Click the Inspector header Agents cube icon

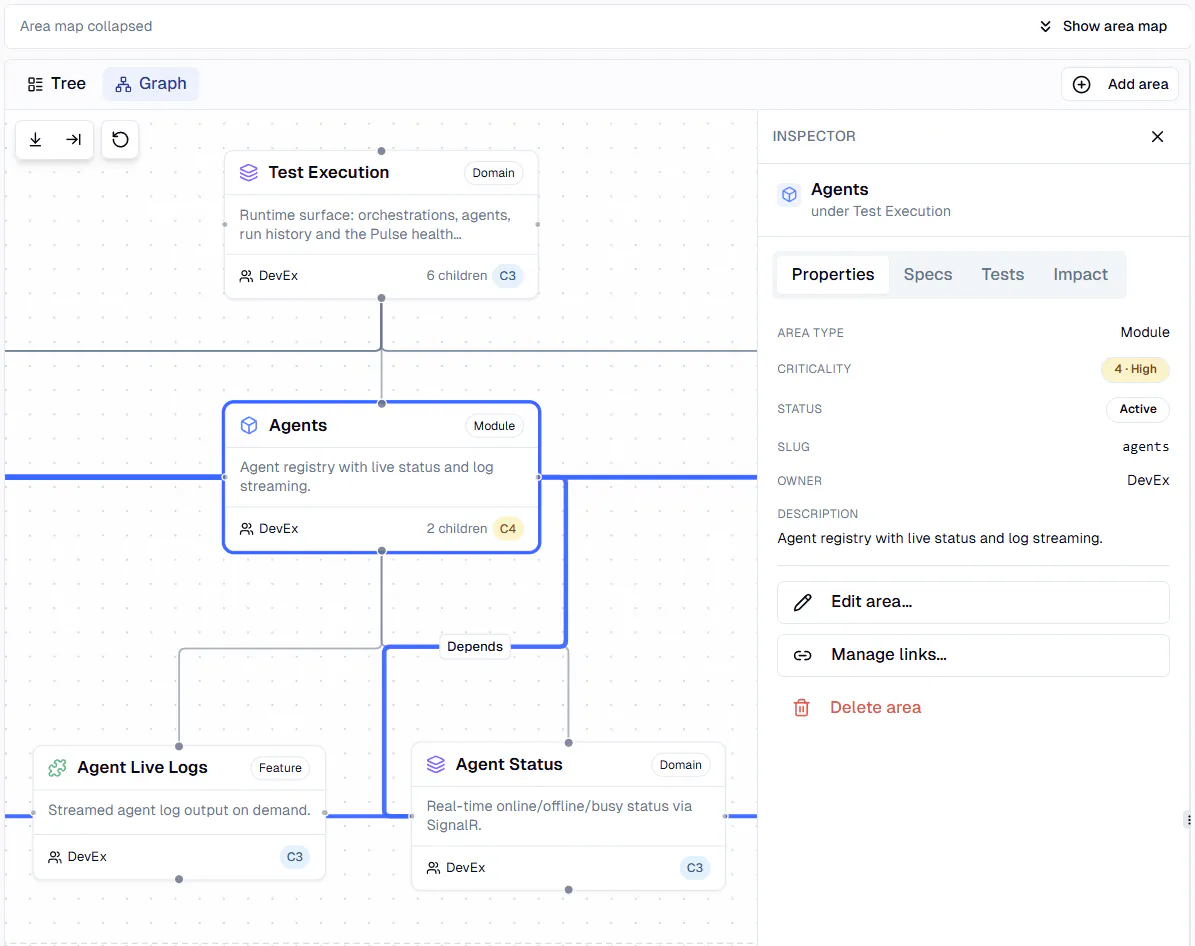coord(789,194)
